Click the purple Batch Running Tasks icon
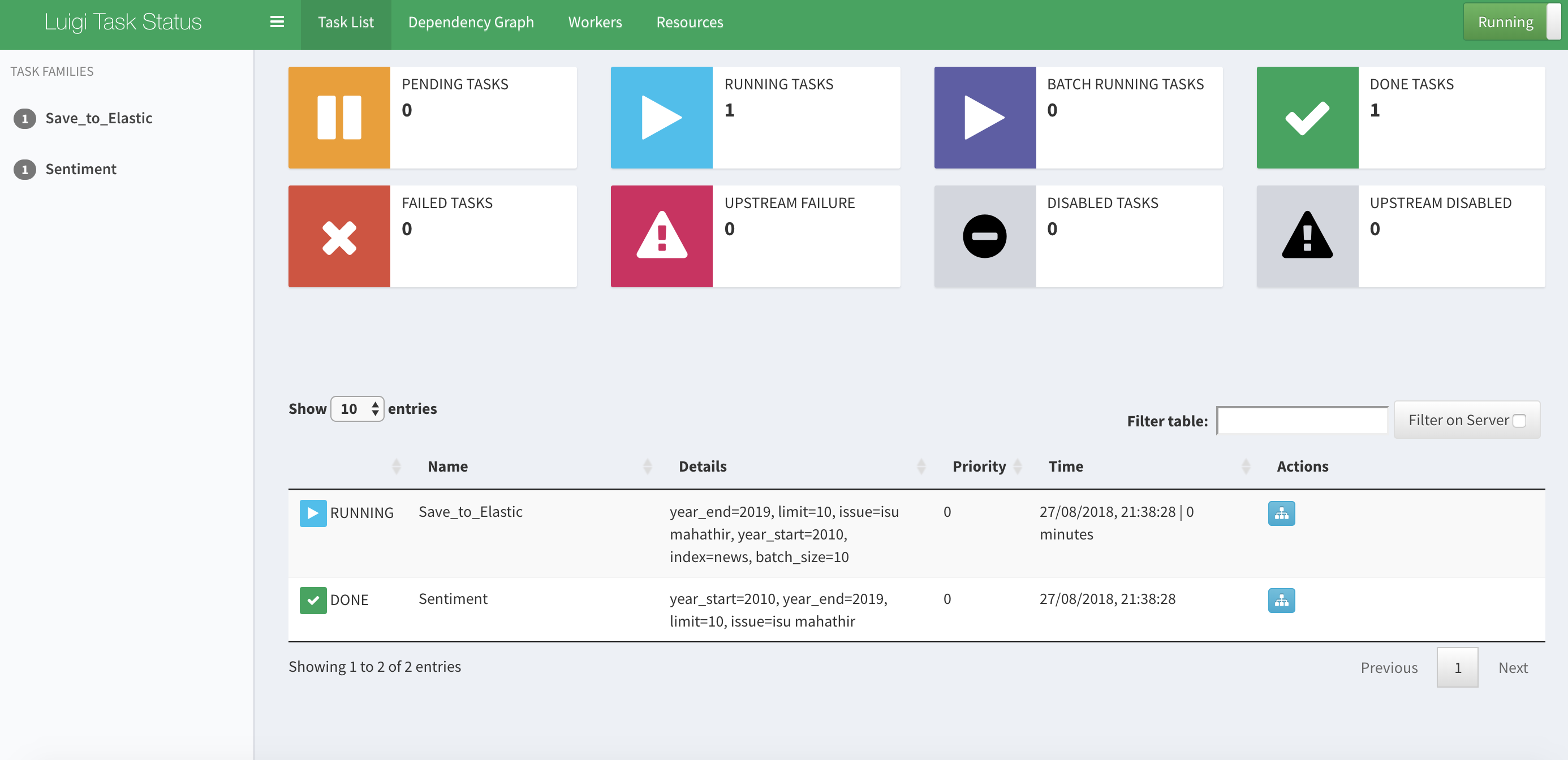Screen dimensions: 1568x760 (984, 118)
